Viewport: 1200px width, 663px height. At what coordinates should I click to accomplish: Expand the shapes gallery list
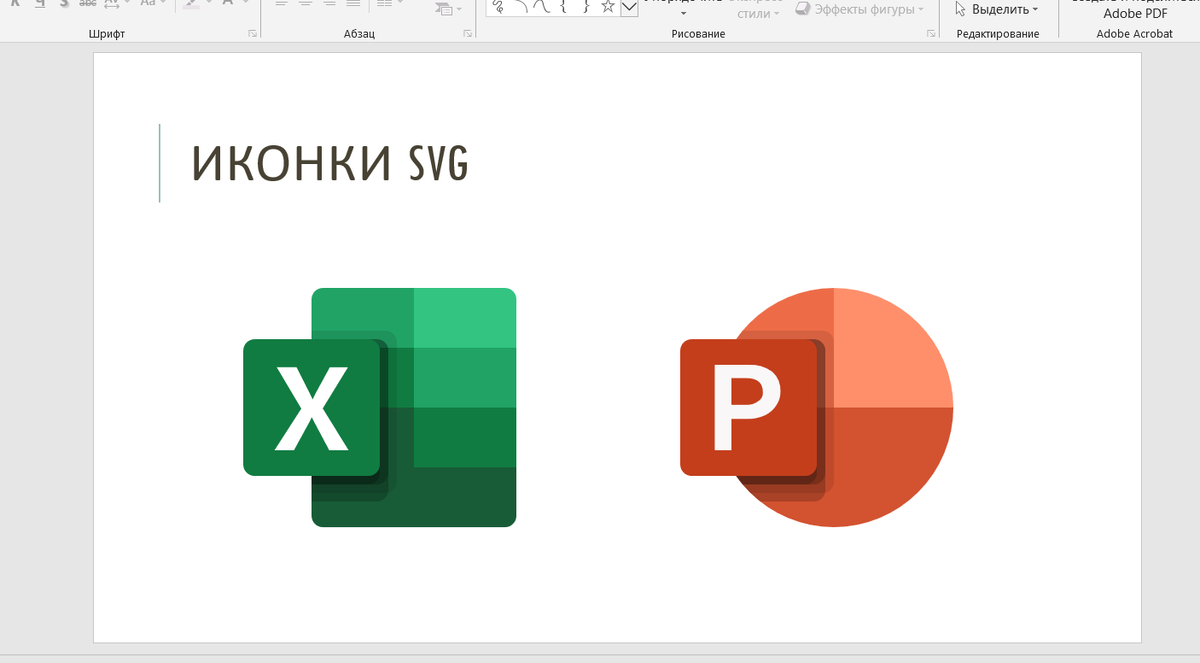pos(629,8)
